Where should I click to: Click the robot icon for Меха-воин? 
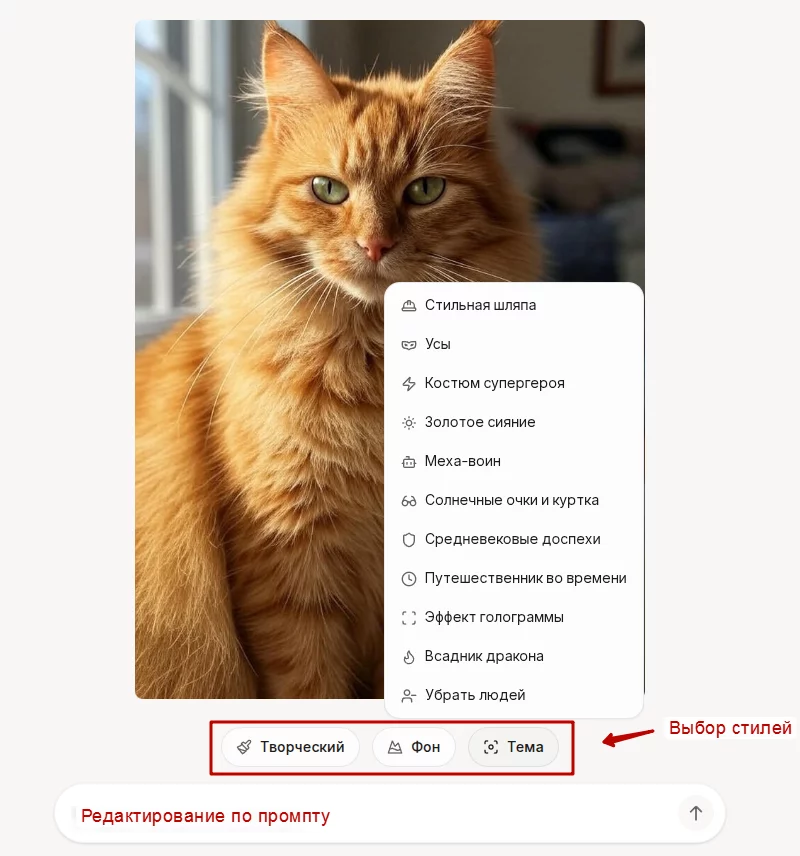[408, 462]
